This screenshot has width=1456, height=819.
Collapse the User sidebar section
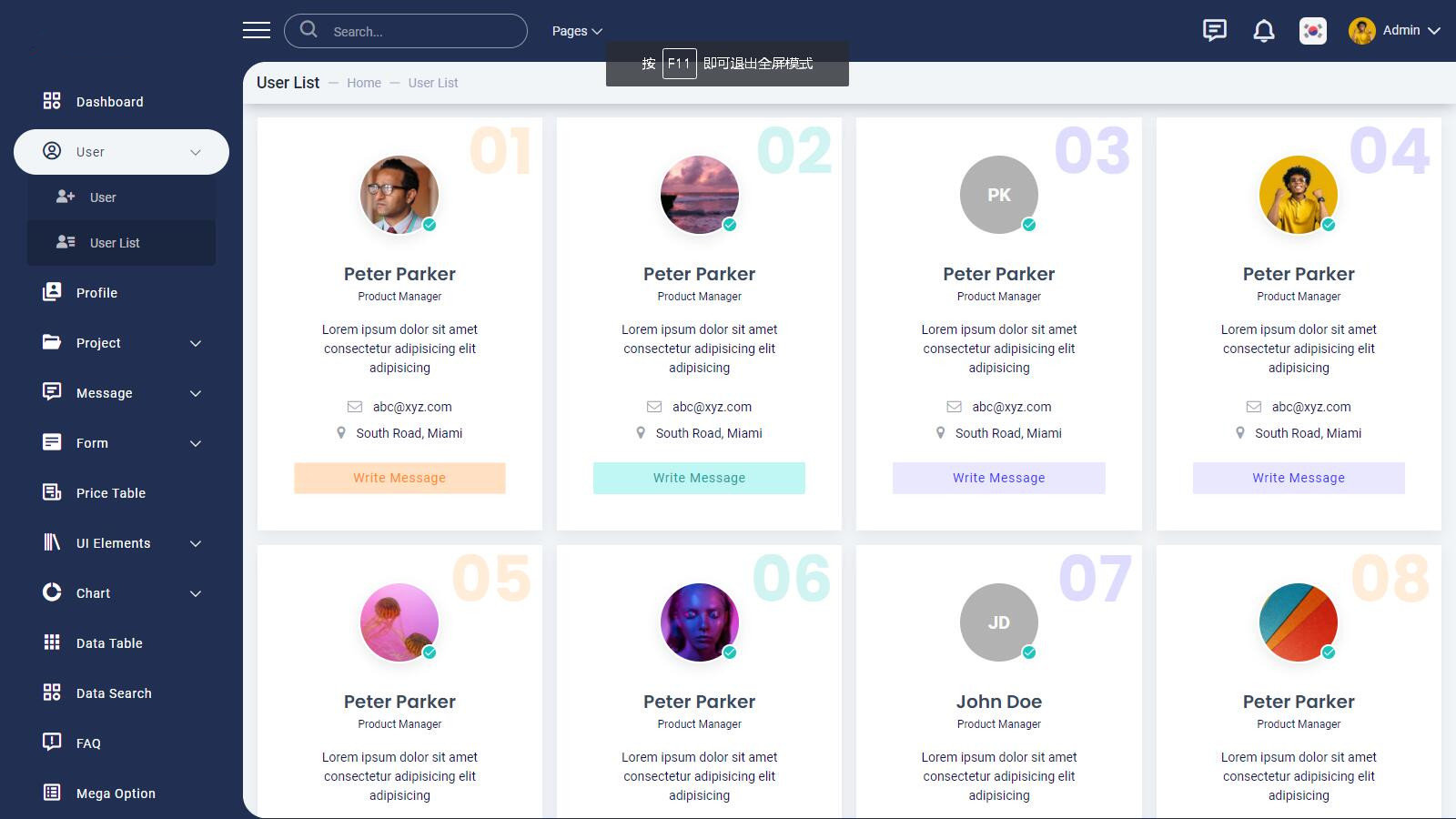pos(196,152)
